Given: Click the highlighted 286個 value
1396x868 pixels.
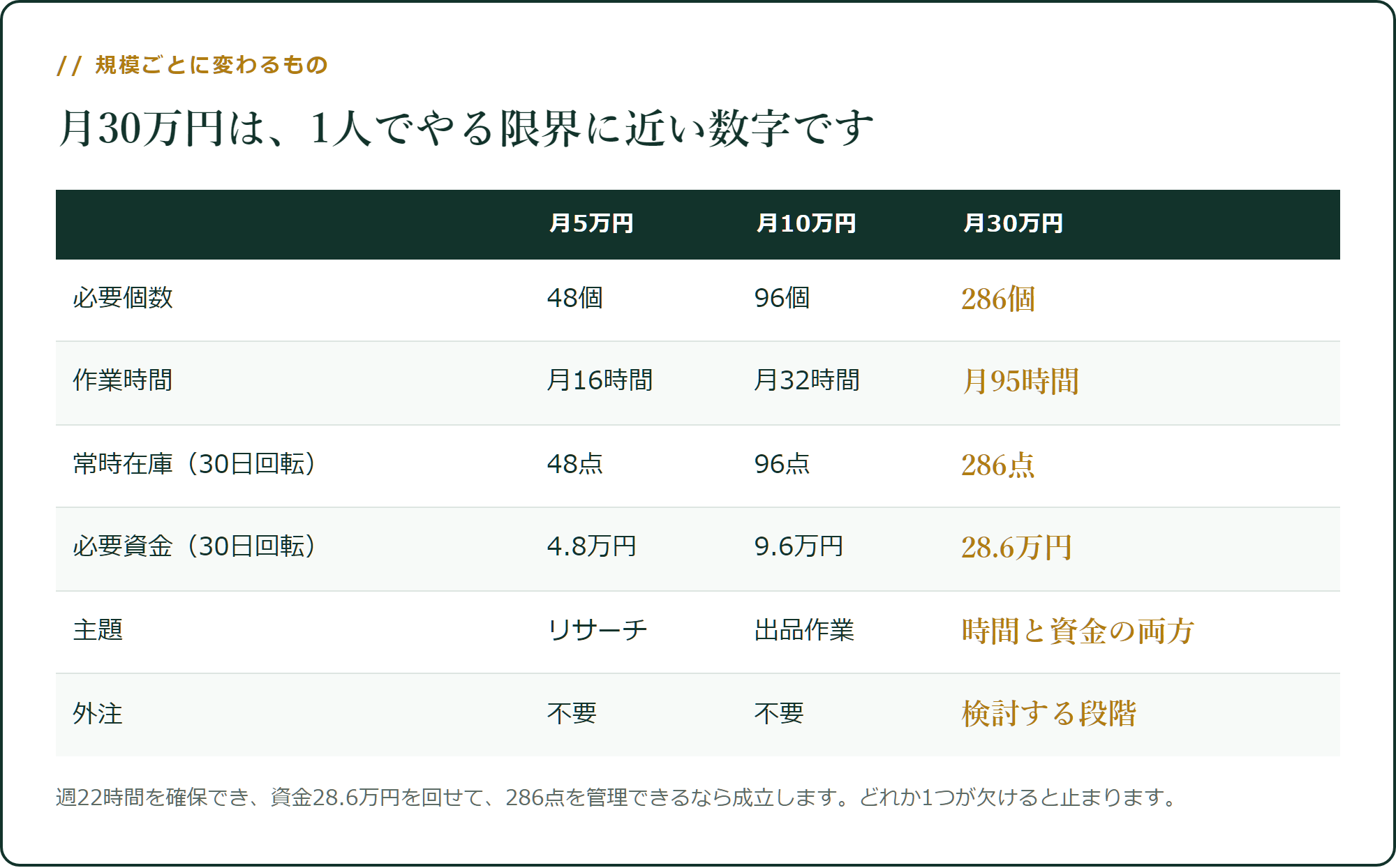Looking at the screenshot, I should coord(997,299).
